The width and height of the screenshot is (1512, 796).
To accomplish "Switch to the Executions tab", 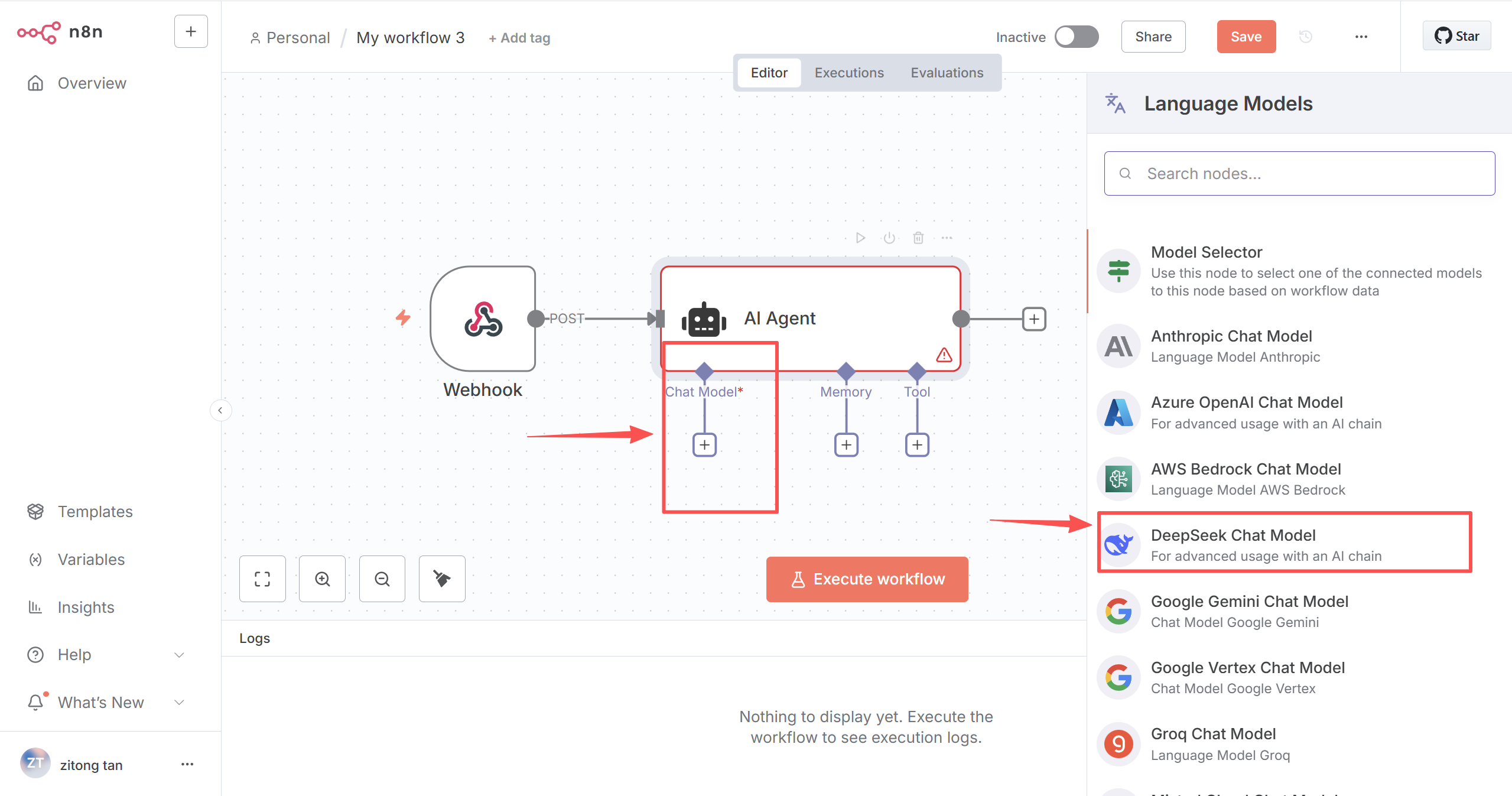I will [x=849, y=73].
